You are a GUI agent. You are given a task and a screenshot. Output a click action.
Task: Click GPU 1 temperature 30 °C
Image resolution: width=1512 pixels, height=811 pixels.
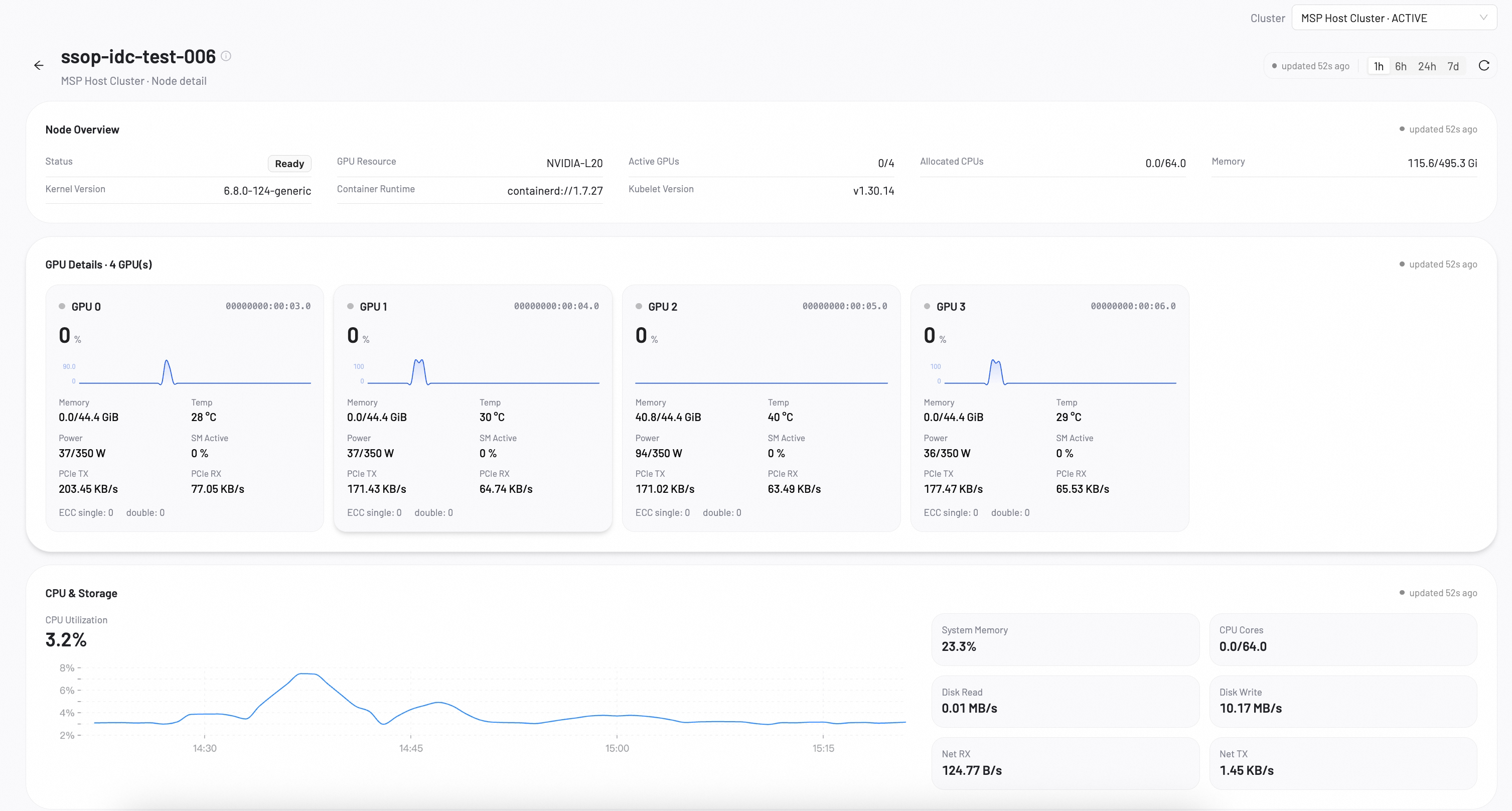click(492, 417)
